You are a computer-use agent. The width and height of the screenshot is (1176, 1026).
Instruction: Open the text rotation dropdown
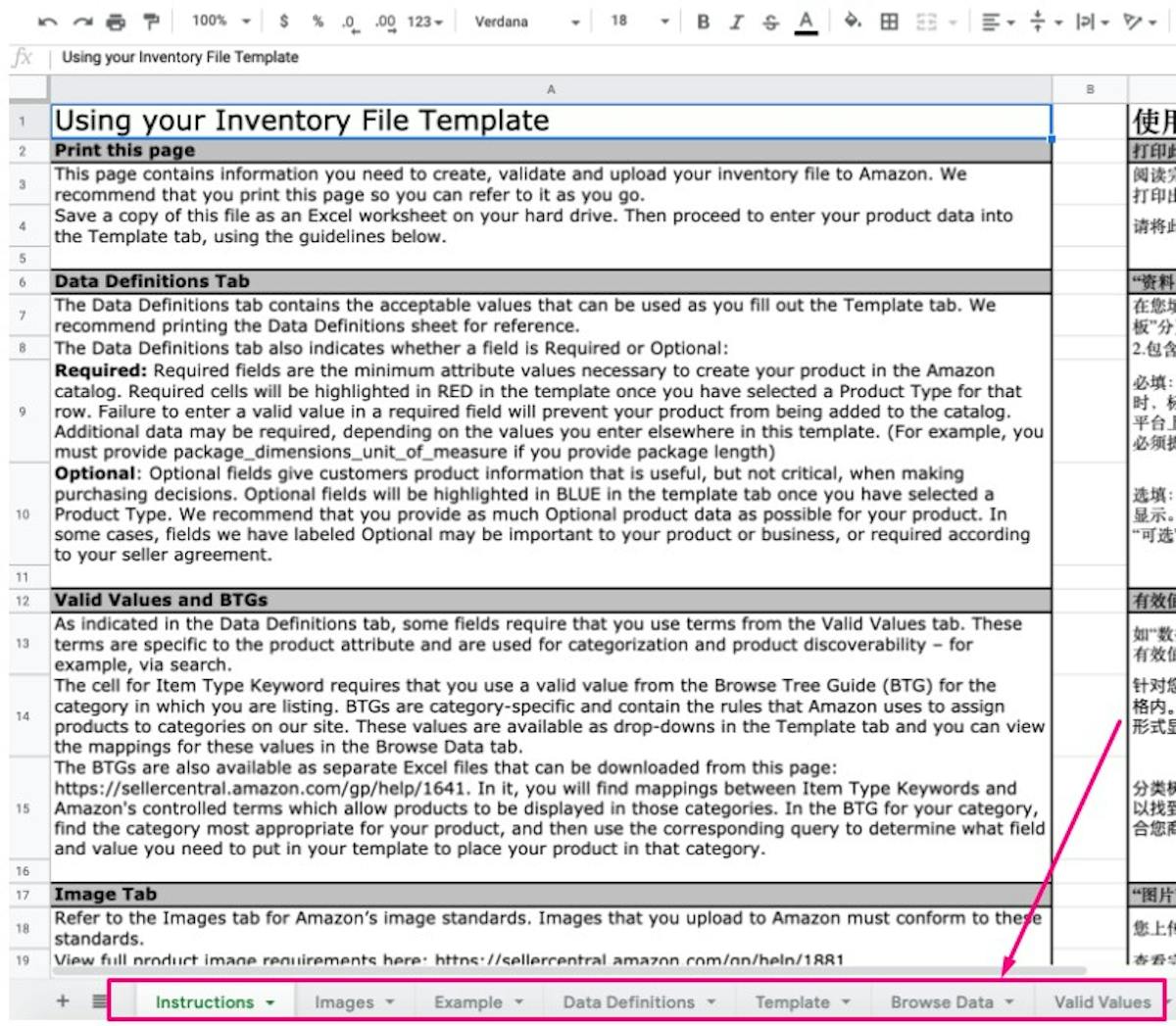pyautogui.click(x=1139, y=22)
